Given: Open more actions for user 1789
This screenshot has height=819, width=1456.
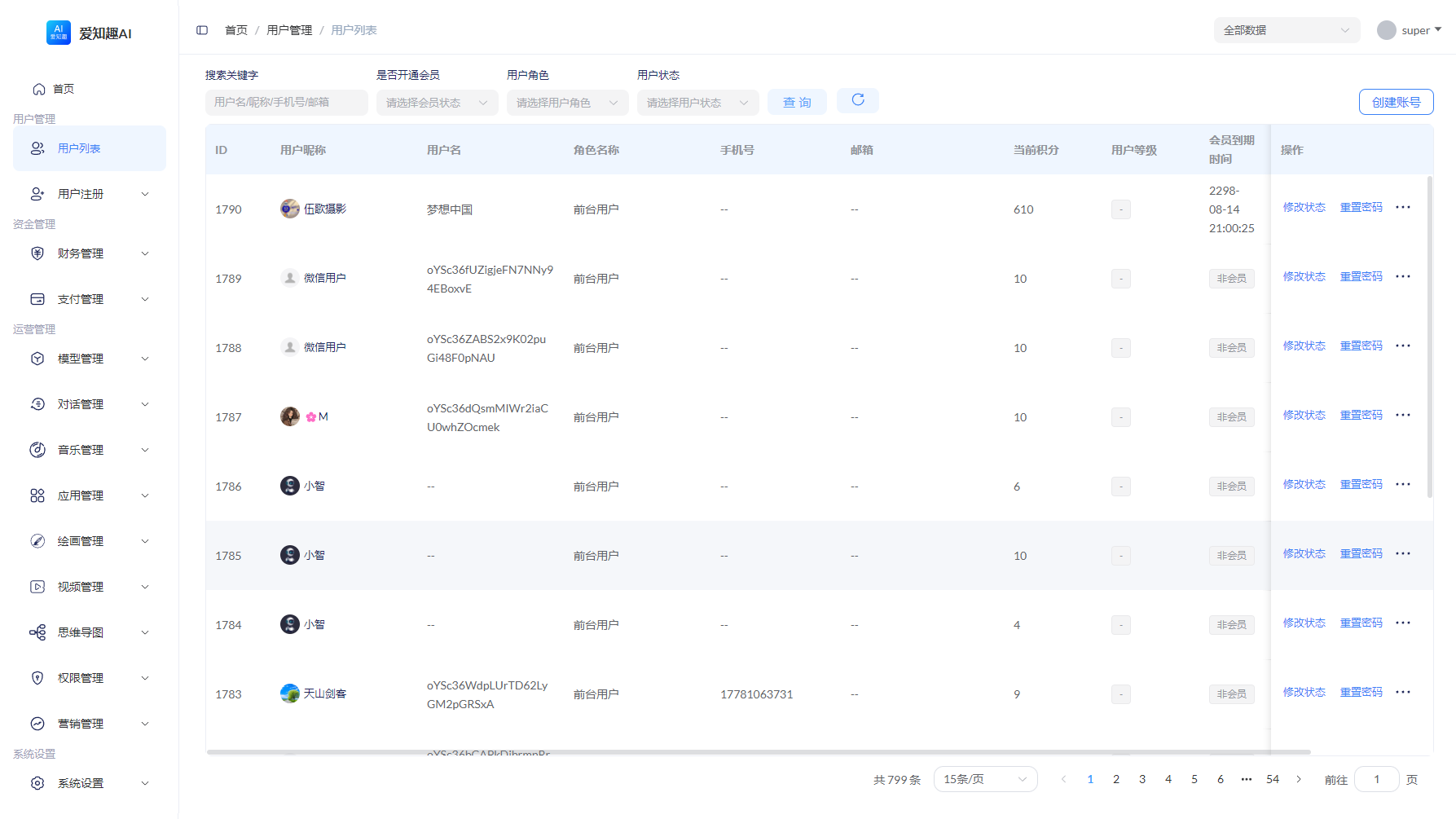Looking at the screenshot, I should [x=1403, y=276].
